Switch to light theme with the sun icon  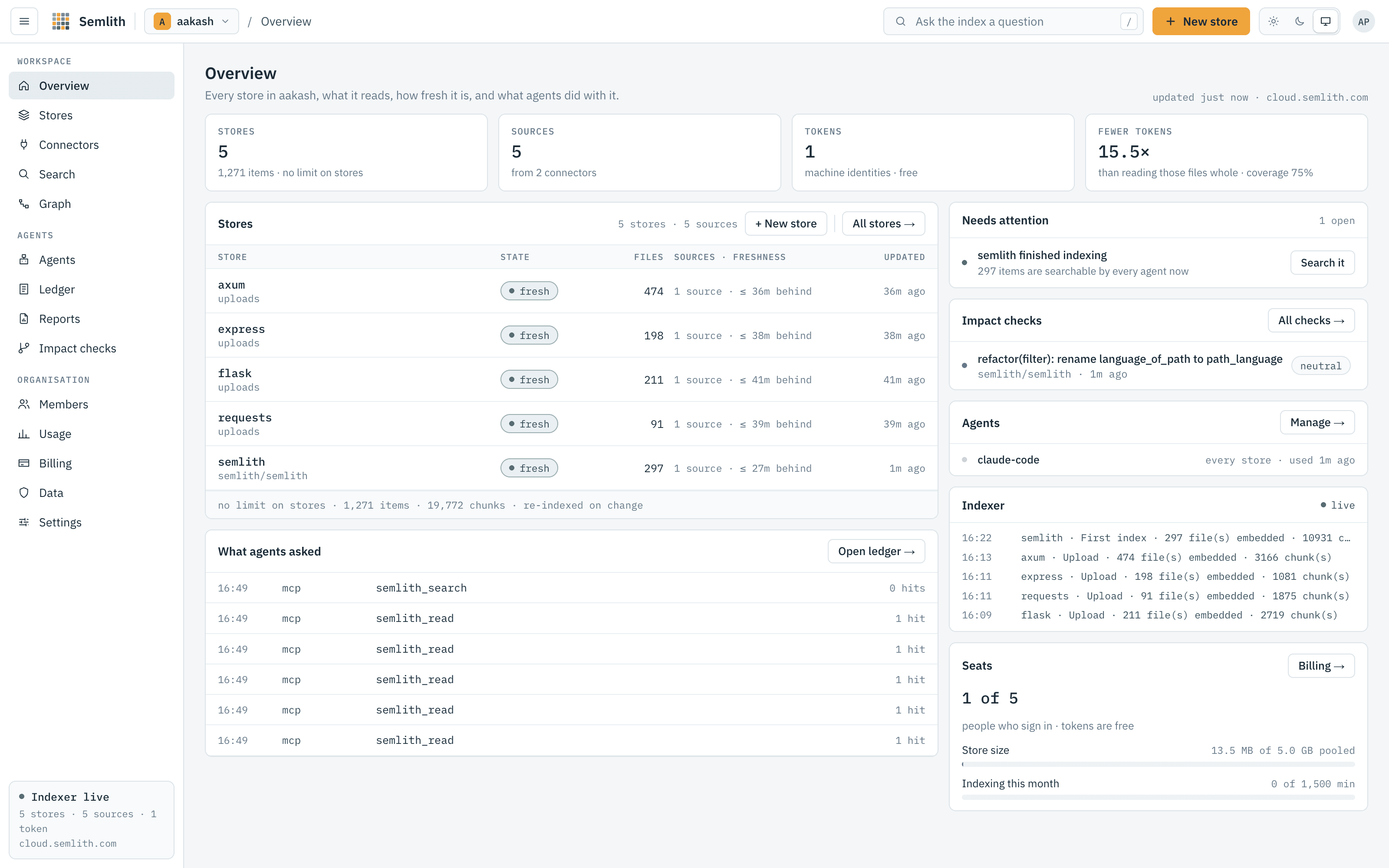[x=1273, y=21]
